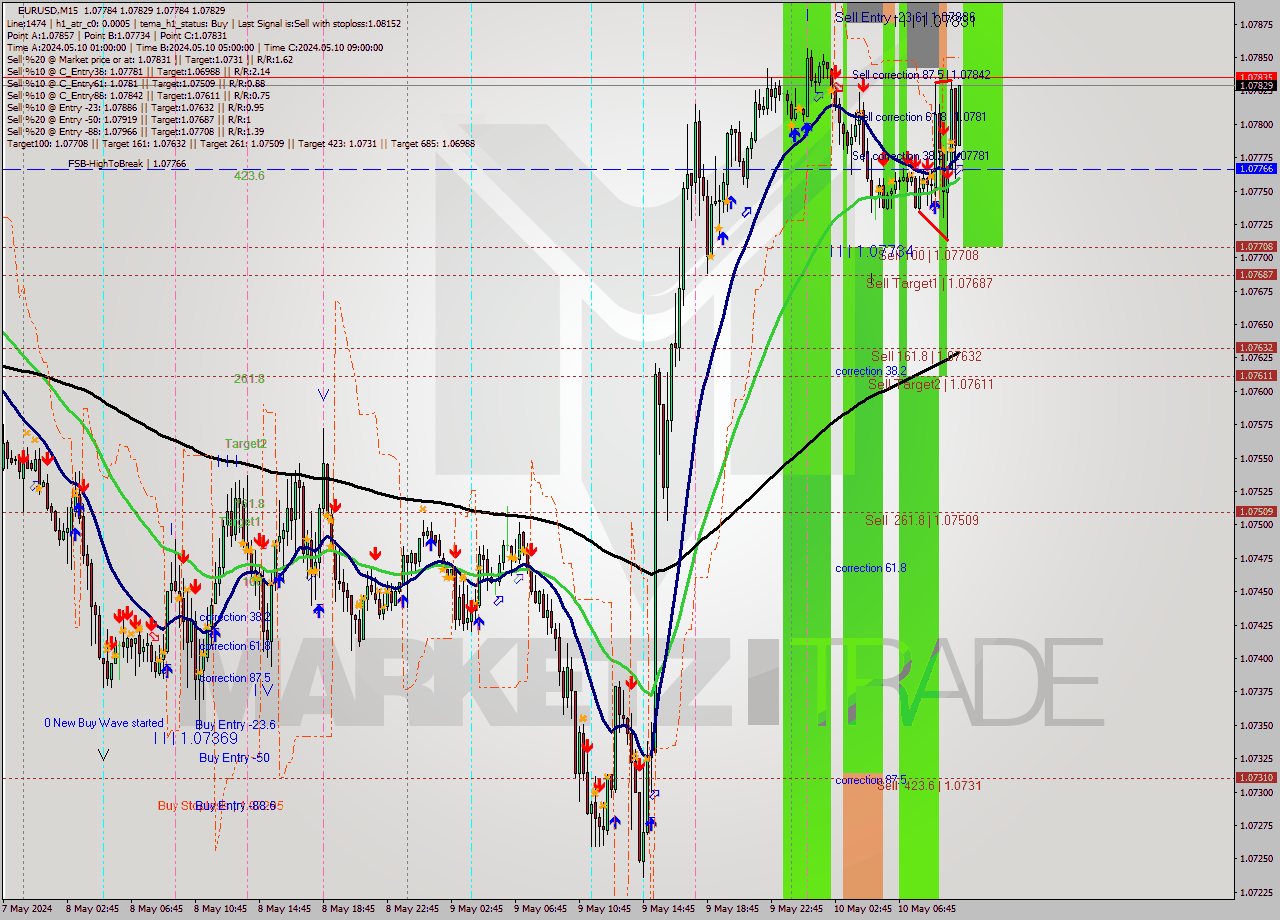The width and height of the screenshot is (1280, 920).
Task: Click the 'Sell 161.8 | 1.07632' label
Action: (x=926, y=356)
